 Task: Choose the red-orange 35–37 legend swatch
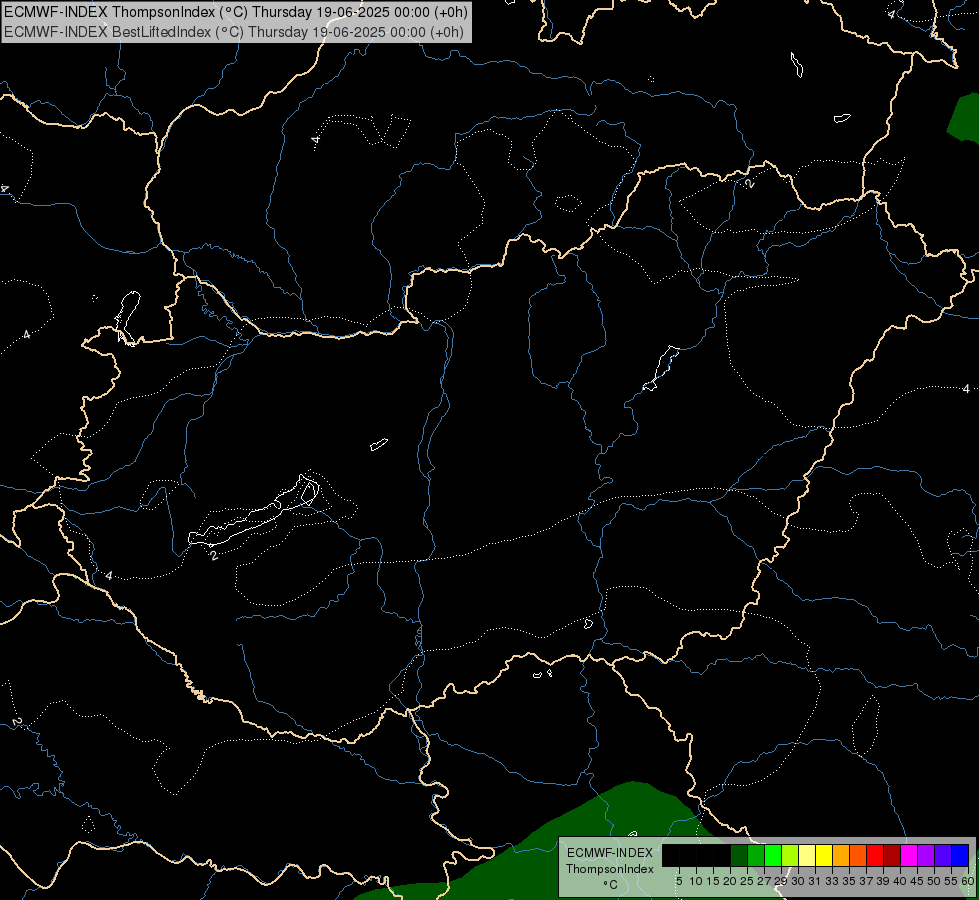(858, 855)
